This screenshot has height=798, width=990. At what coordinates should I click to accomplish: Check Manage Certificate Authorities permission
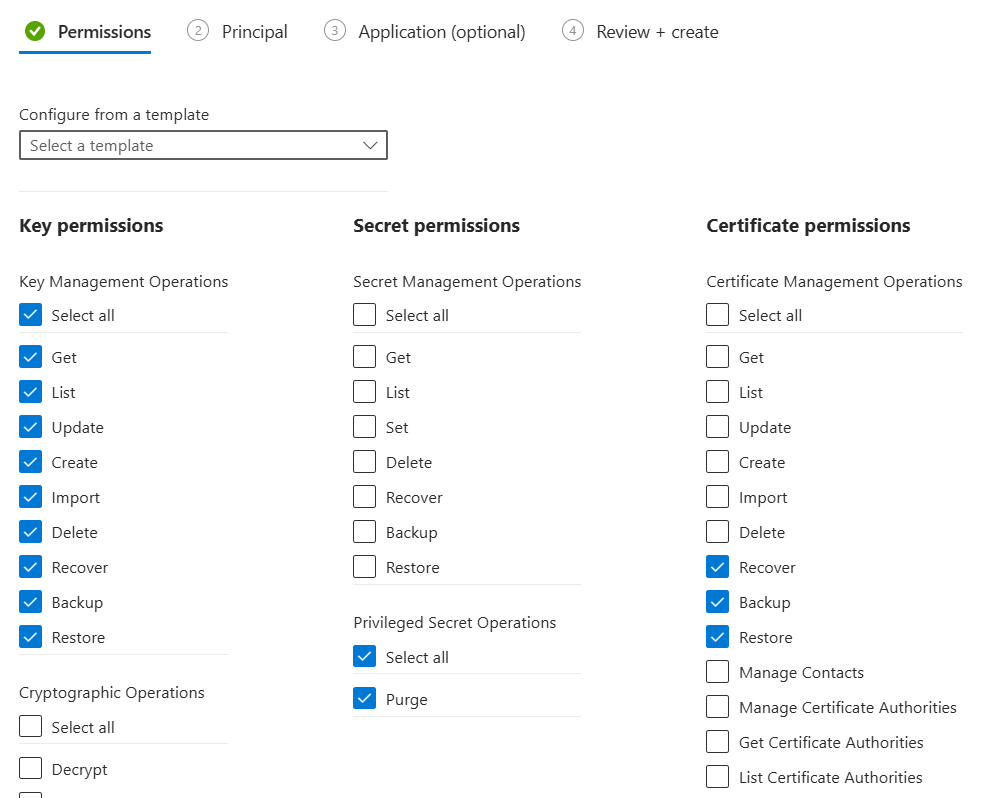click(718, 707)
